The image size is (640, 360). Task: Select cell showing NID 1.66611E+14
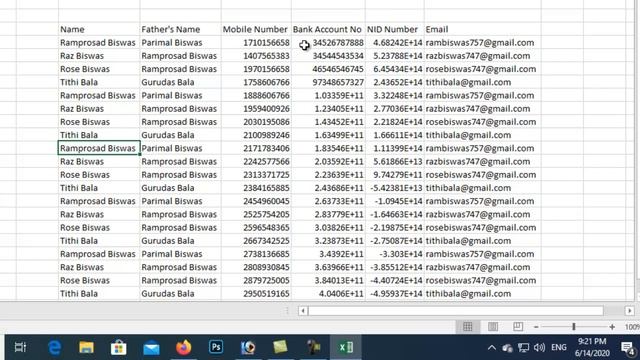tap(395, 135)
